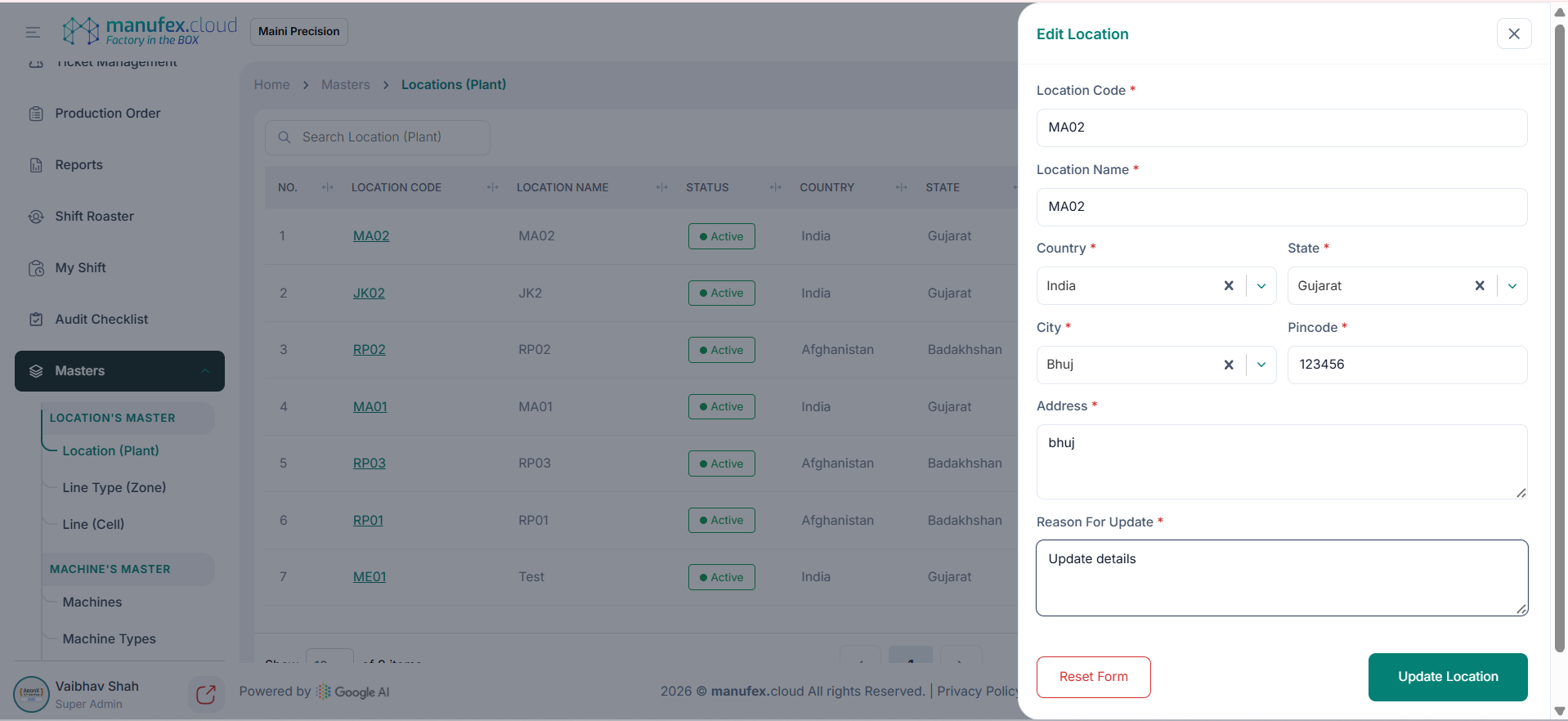This screenshot has height=721, width=1568.
Task: Open Line Type (Zone) in sidebar
Action: coord(114,487)
